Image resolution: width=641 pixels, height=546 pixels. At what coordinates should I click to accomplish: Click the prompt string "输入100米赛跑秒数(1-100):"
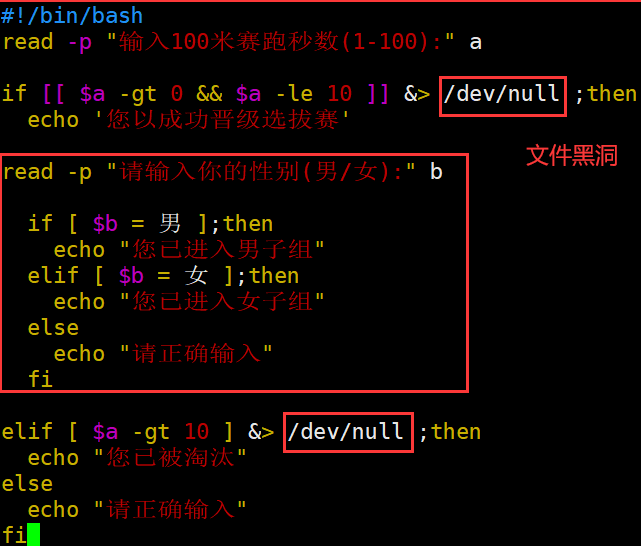coord(280,42)
